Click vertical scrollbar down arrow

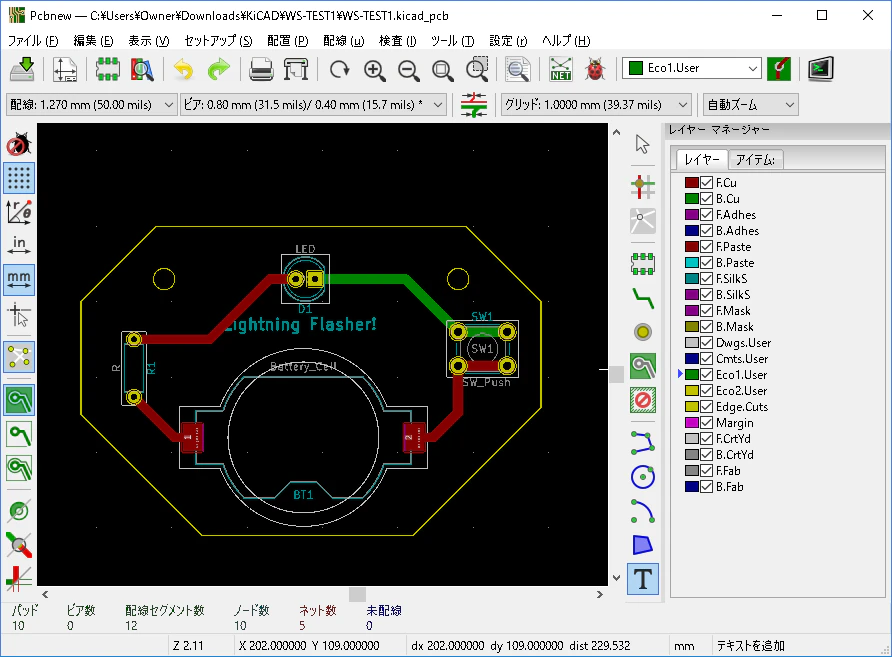(616, 577)
